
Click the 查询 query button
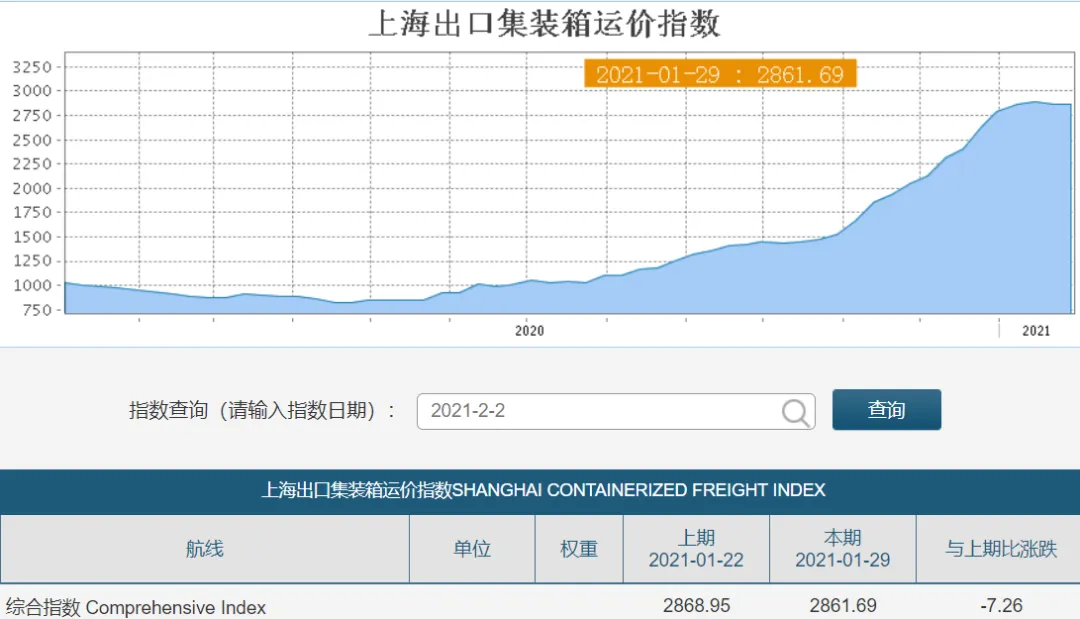pyautogui.click(x=886, y=410)
